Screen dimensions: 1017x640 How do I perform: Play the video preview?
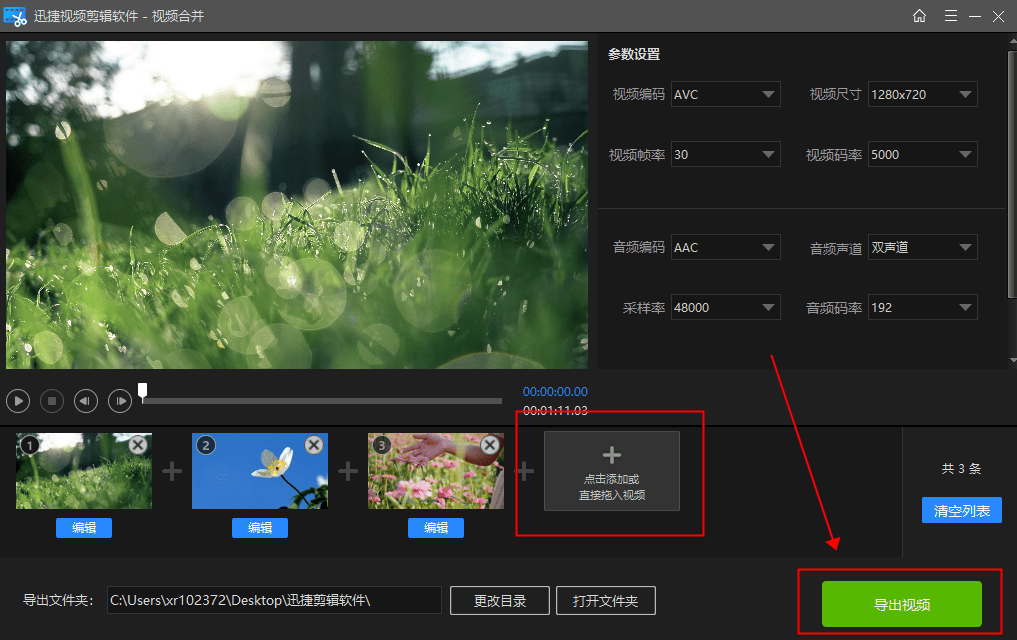(x=18, y=401)
